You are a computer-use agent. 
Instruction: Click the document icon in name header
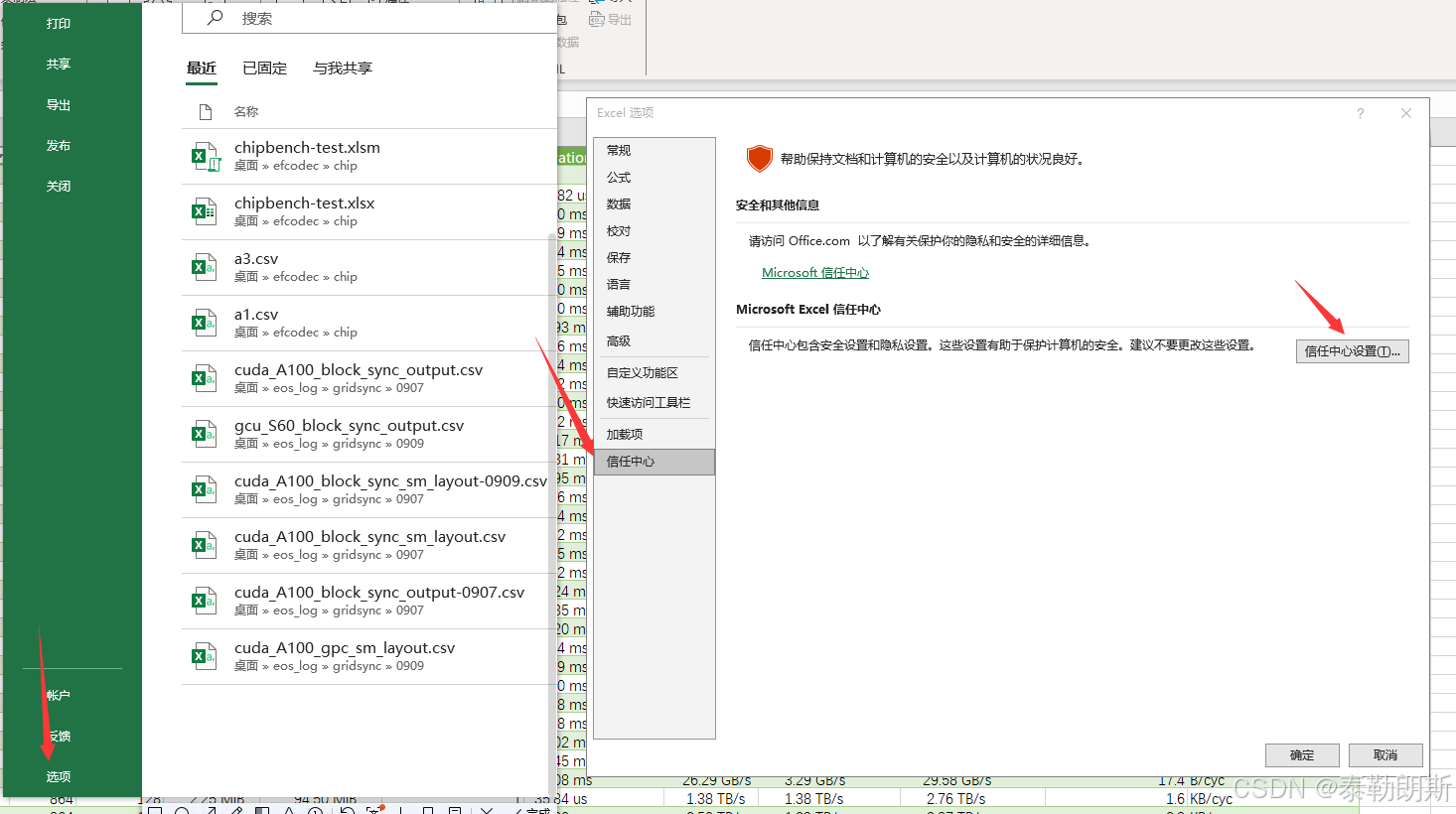(x=206, y=112)
